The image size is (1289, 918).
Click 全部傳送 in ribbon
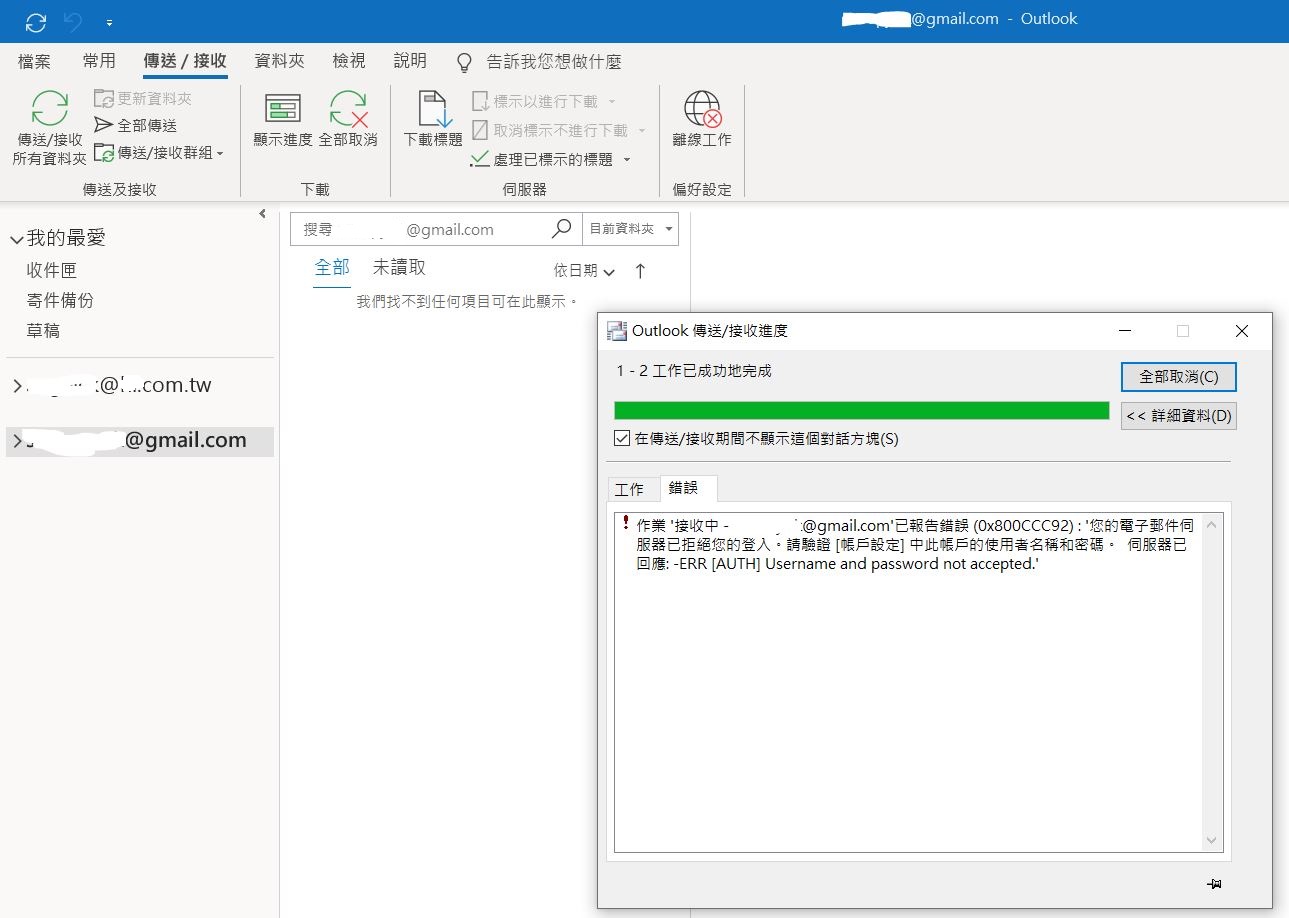tap(135, 125)
